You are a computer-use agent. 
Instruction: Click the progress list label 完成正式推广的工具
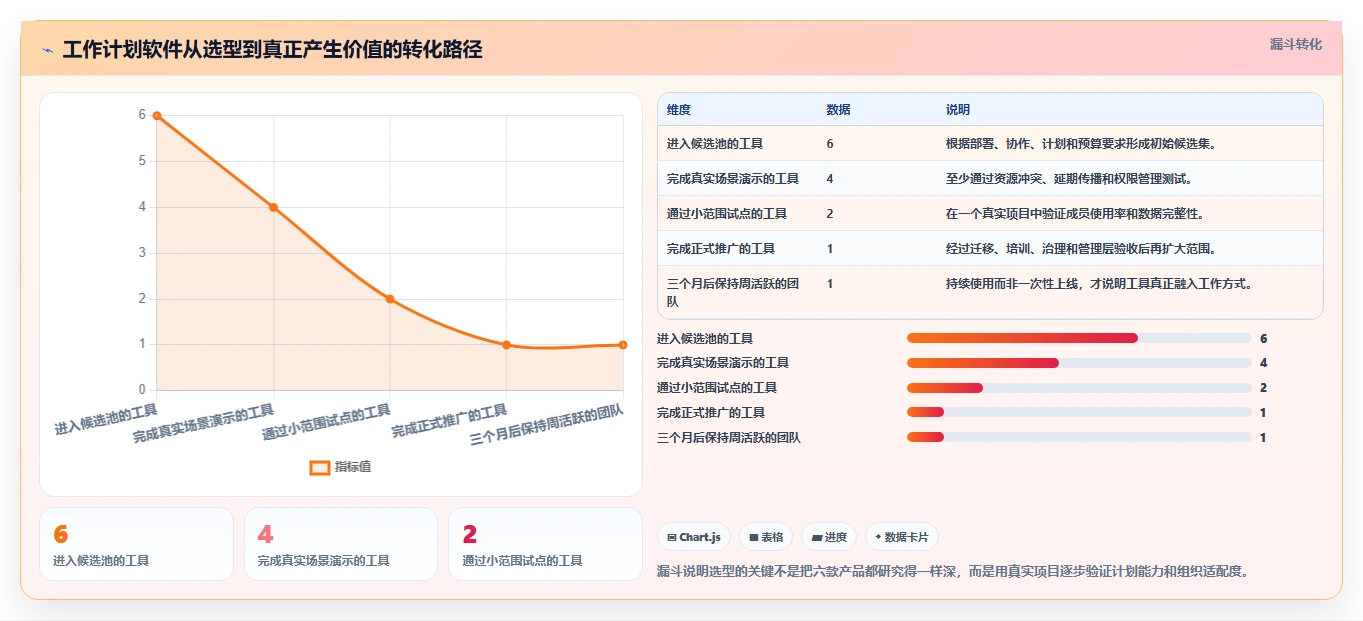(711, 412)
